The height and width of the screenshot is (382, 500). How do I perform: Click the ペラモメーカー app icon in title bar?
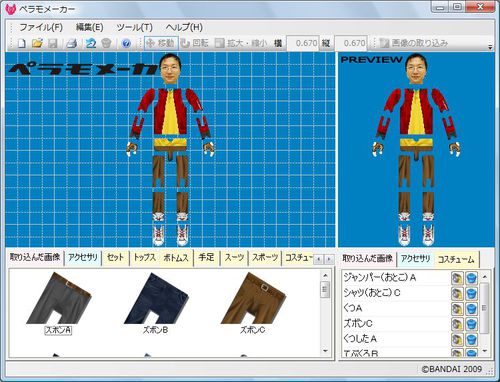point(11,9)
